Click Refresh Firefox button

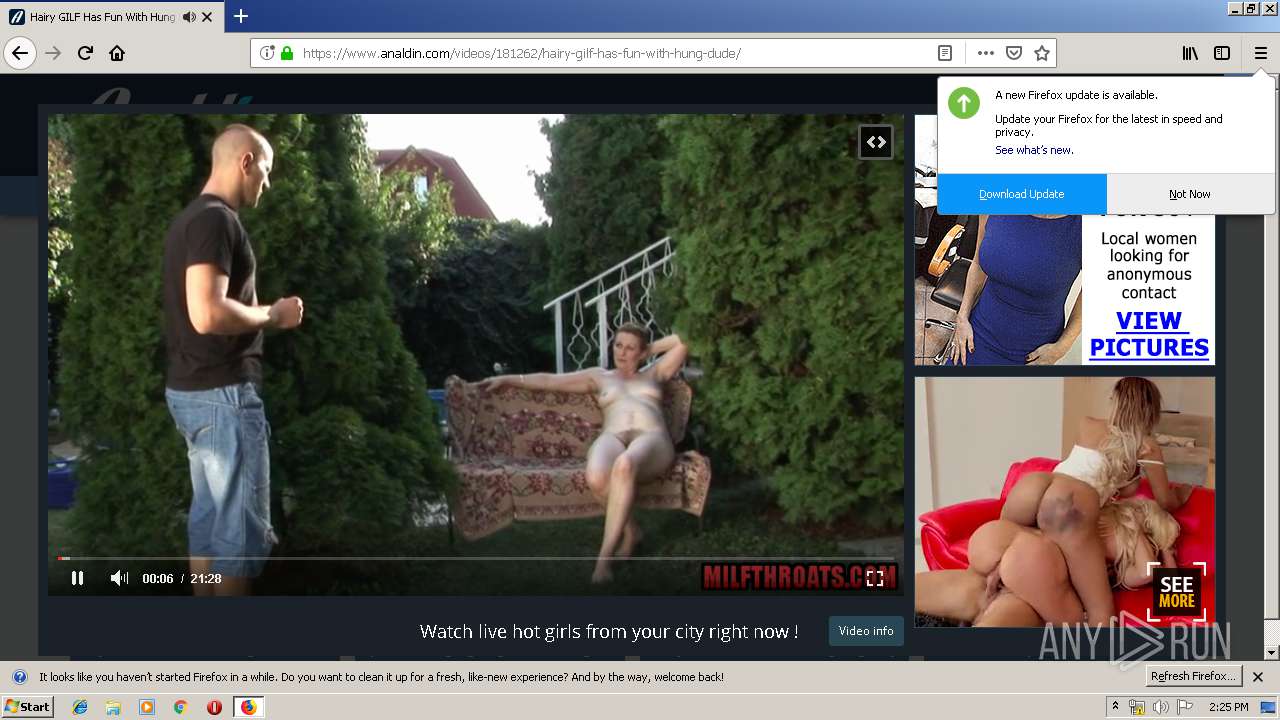[1194, 677]
